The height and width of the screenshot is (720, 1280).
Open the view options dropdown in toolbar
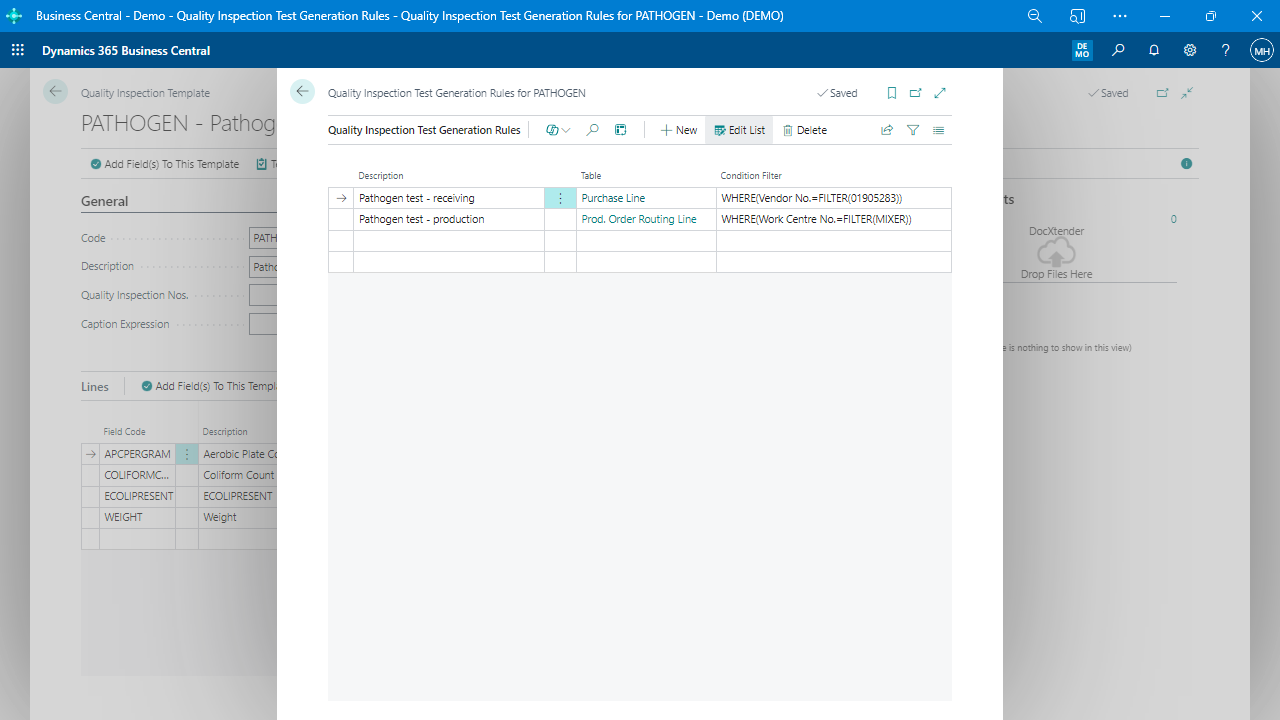pos(558,130)
